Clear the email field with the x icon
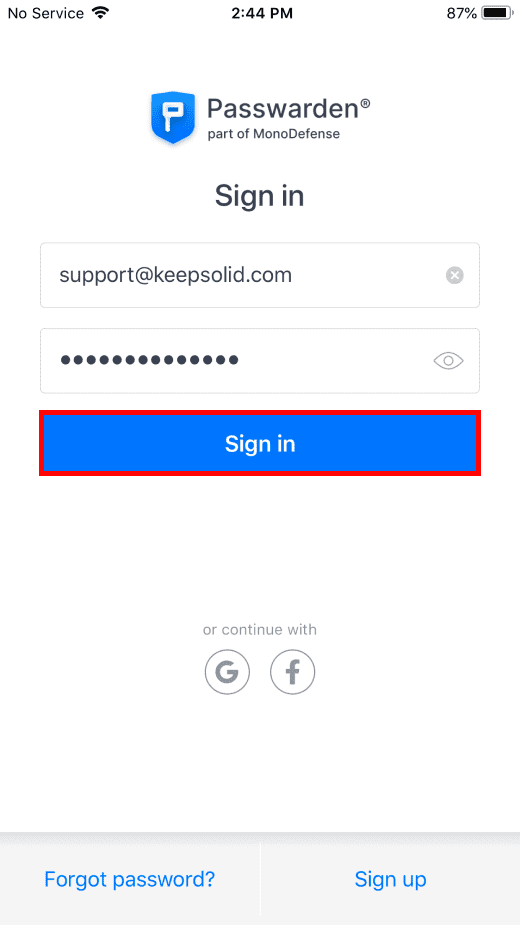 coord(454,275)
